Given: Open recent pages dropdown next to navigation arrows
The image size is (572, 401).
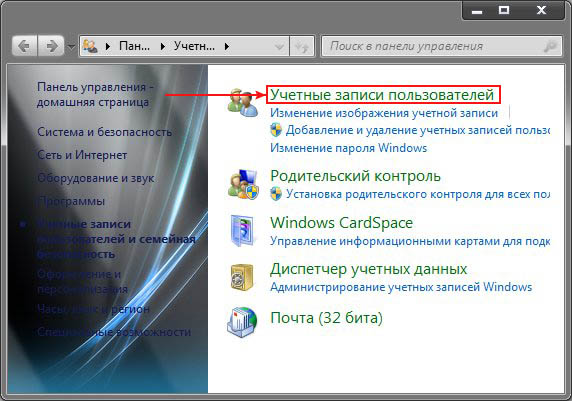Looking at the screenshot, I should coord(71,47).
